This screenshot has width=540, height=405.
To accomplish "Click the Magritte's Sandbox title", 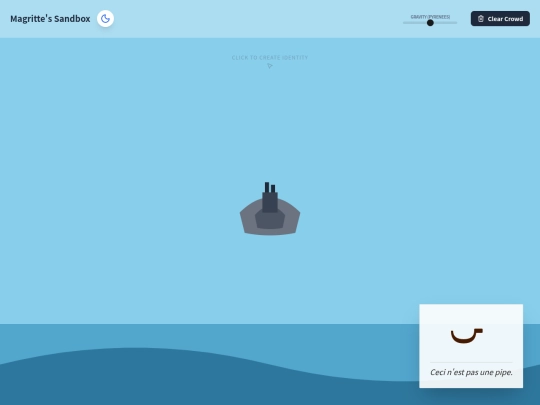I will click(x=50, y=19).
